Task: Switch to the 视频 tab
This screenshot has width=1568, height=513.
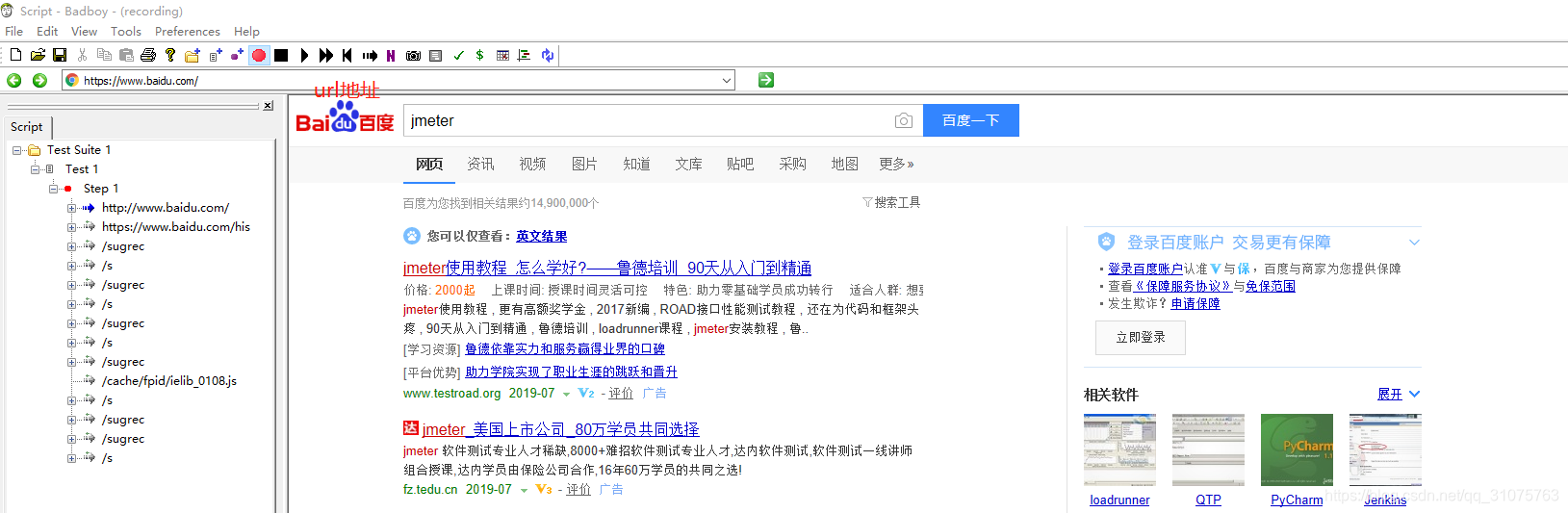Action: pyautogui.click(x=532, y=165)
